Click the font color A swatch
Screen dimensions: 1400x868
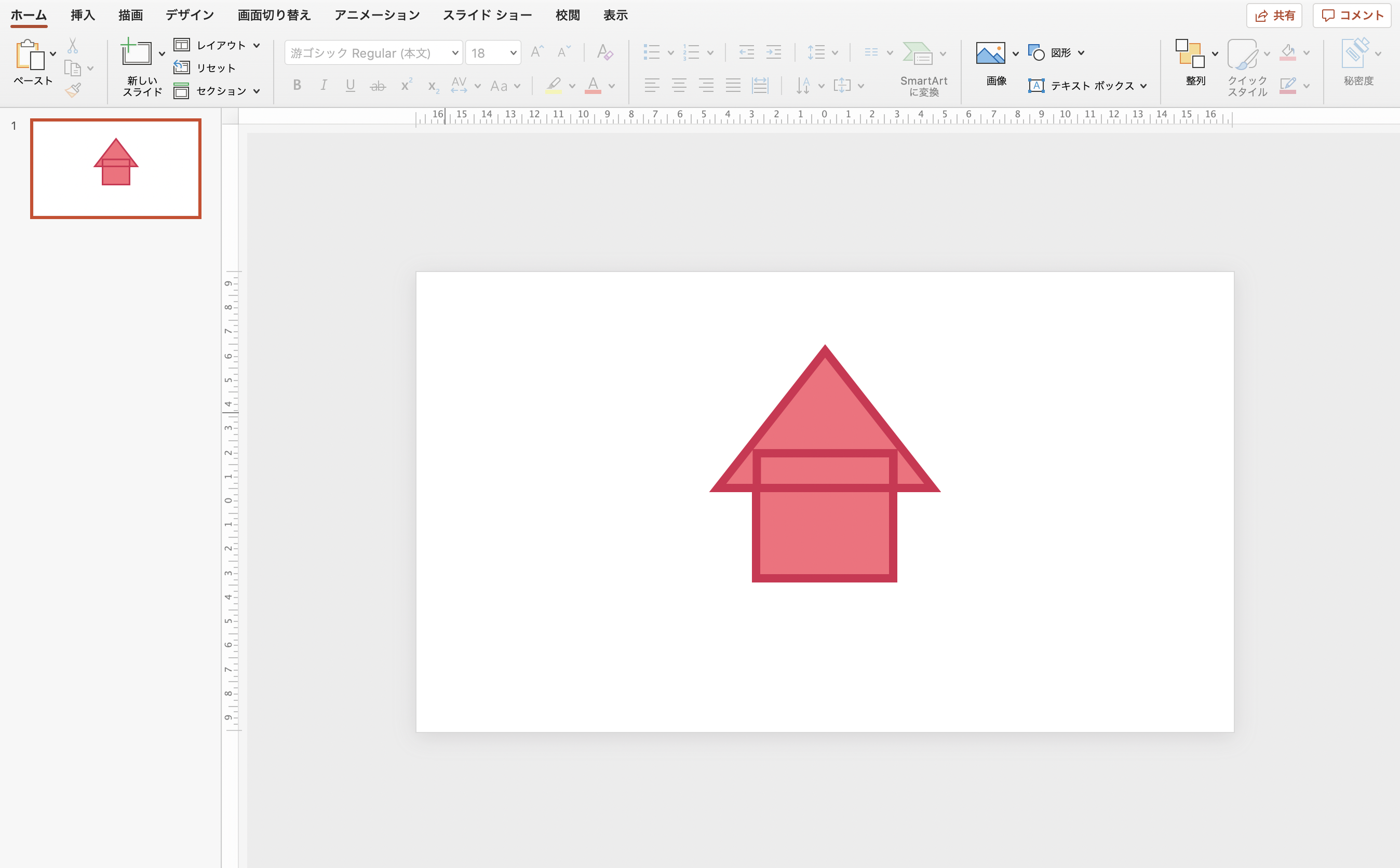coord(593,86)
